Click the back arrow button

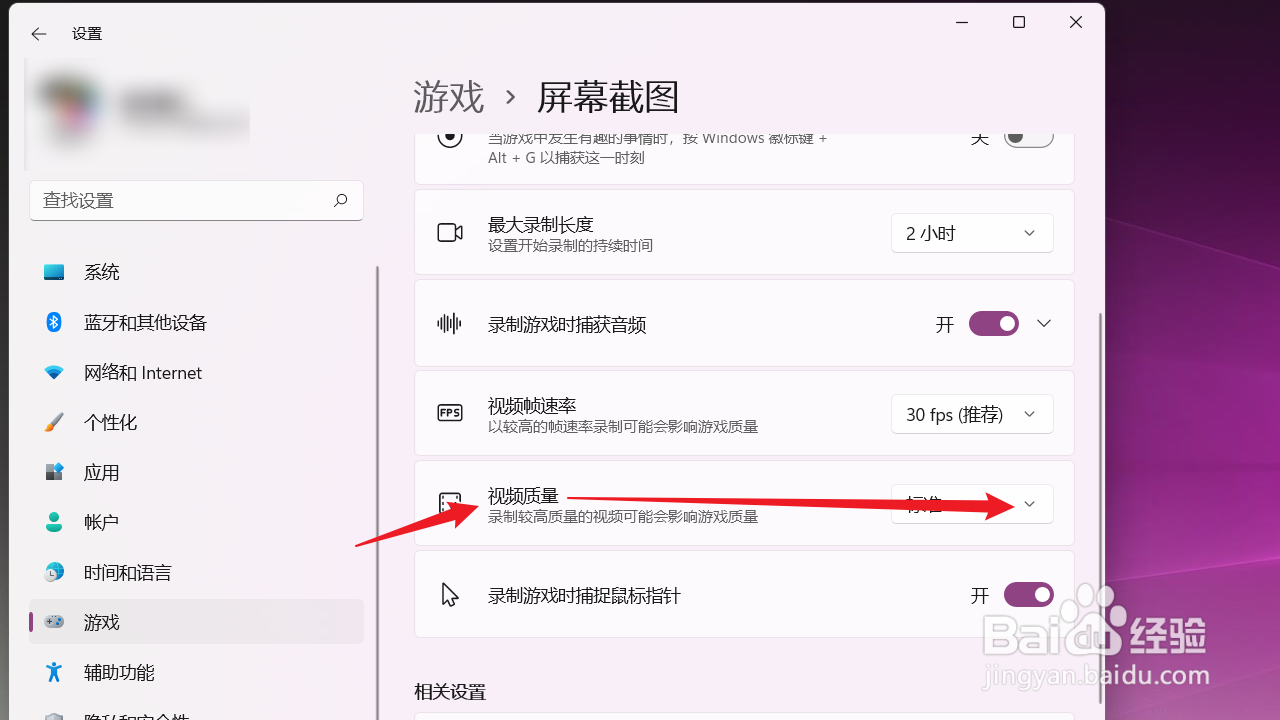[x=38, y=33]
